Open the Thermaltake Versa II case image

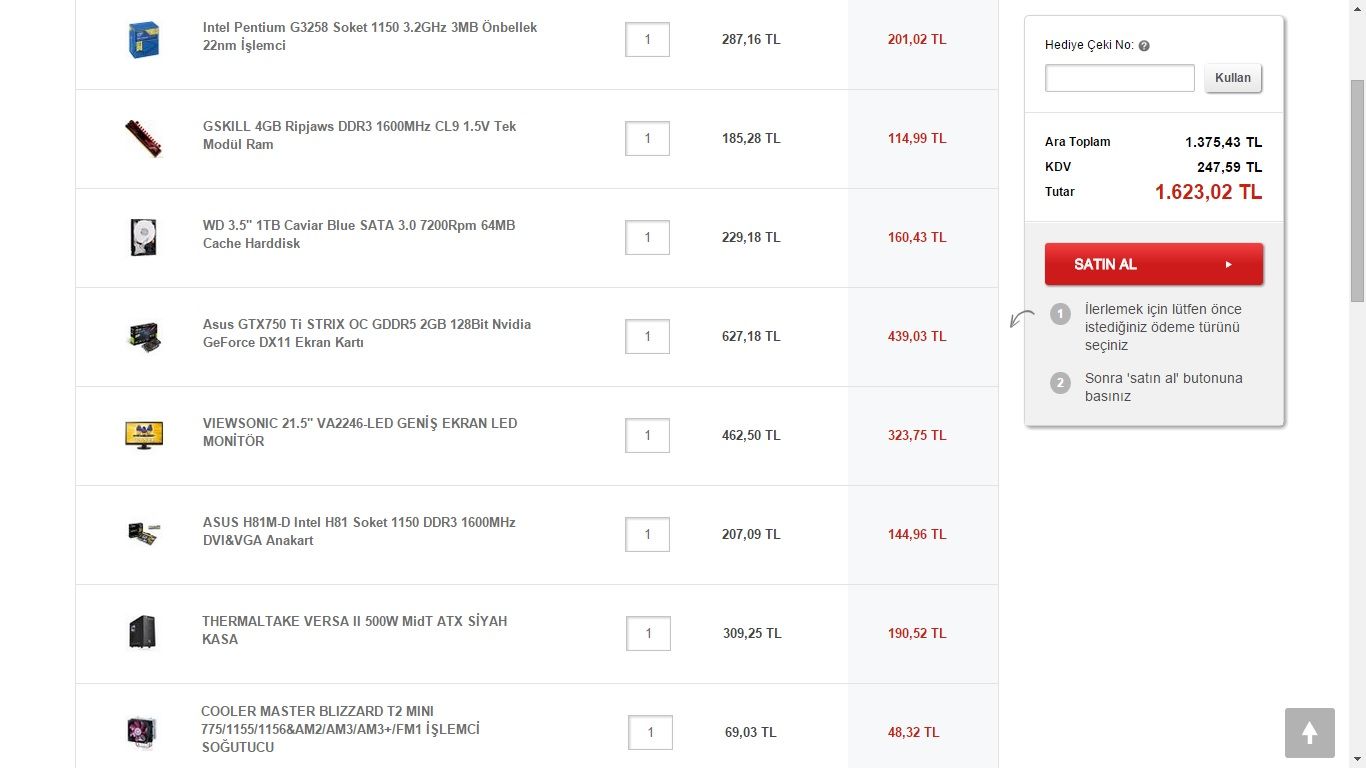click(x=143, y=632)
